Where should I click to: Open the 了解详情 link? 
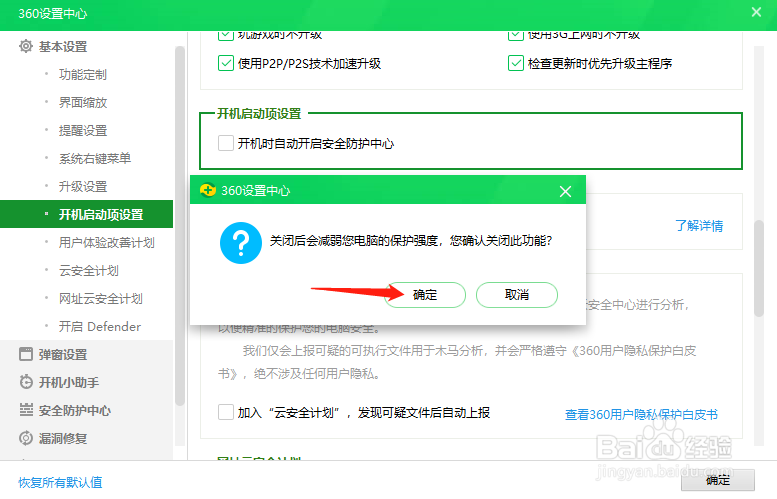(699, 226)
